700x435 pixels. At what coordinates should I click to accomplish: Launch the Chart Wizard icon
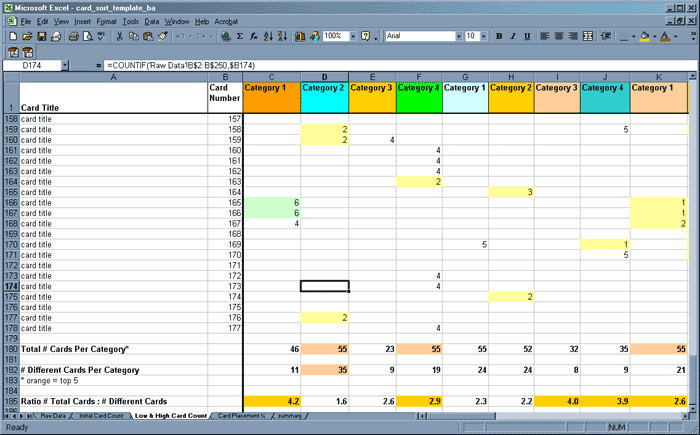pos(301,36)
